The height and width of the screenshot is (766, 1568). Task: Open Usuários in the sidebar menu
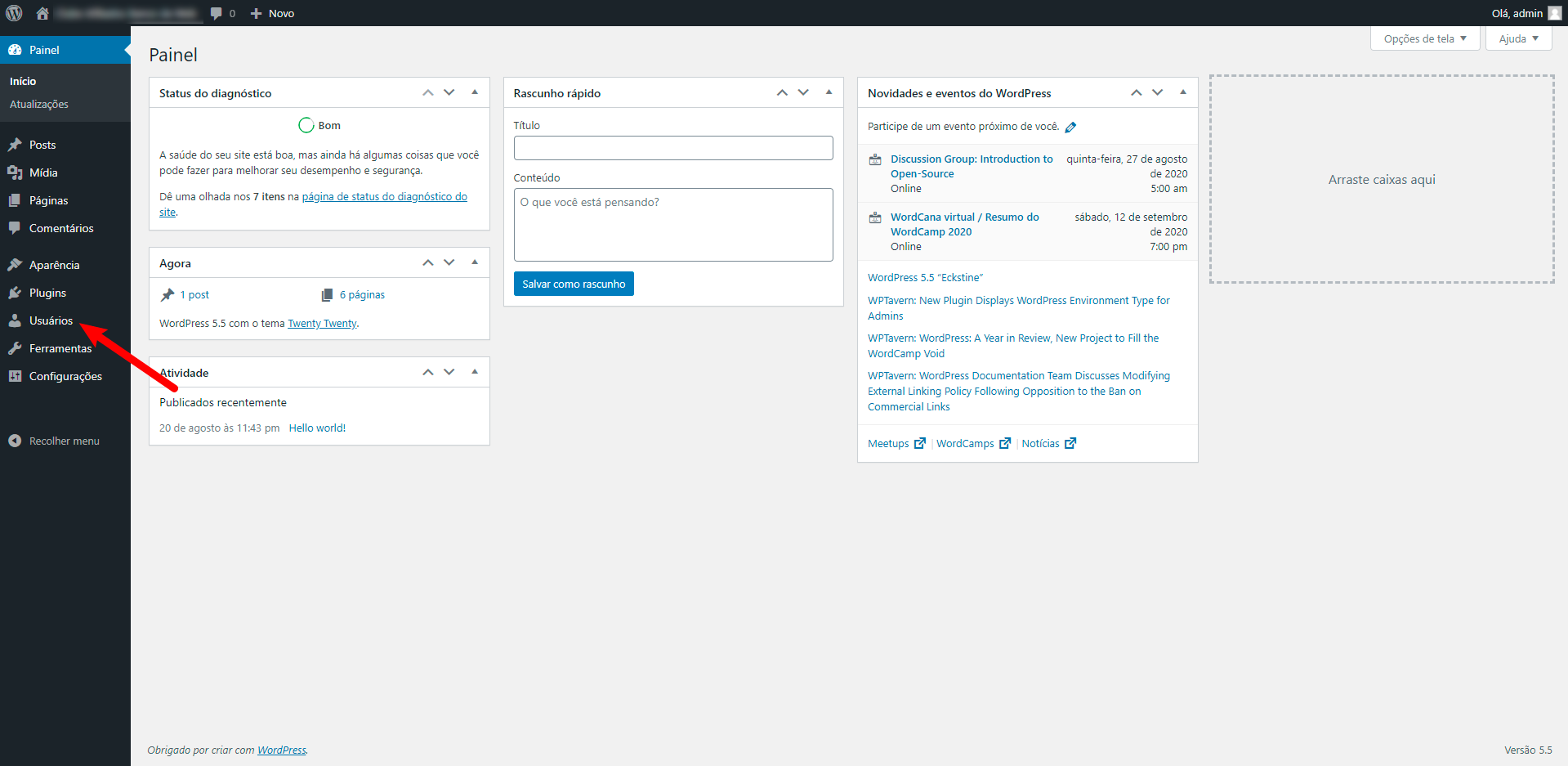point(51,320)
